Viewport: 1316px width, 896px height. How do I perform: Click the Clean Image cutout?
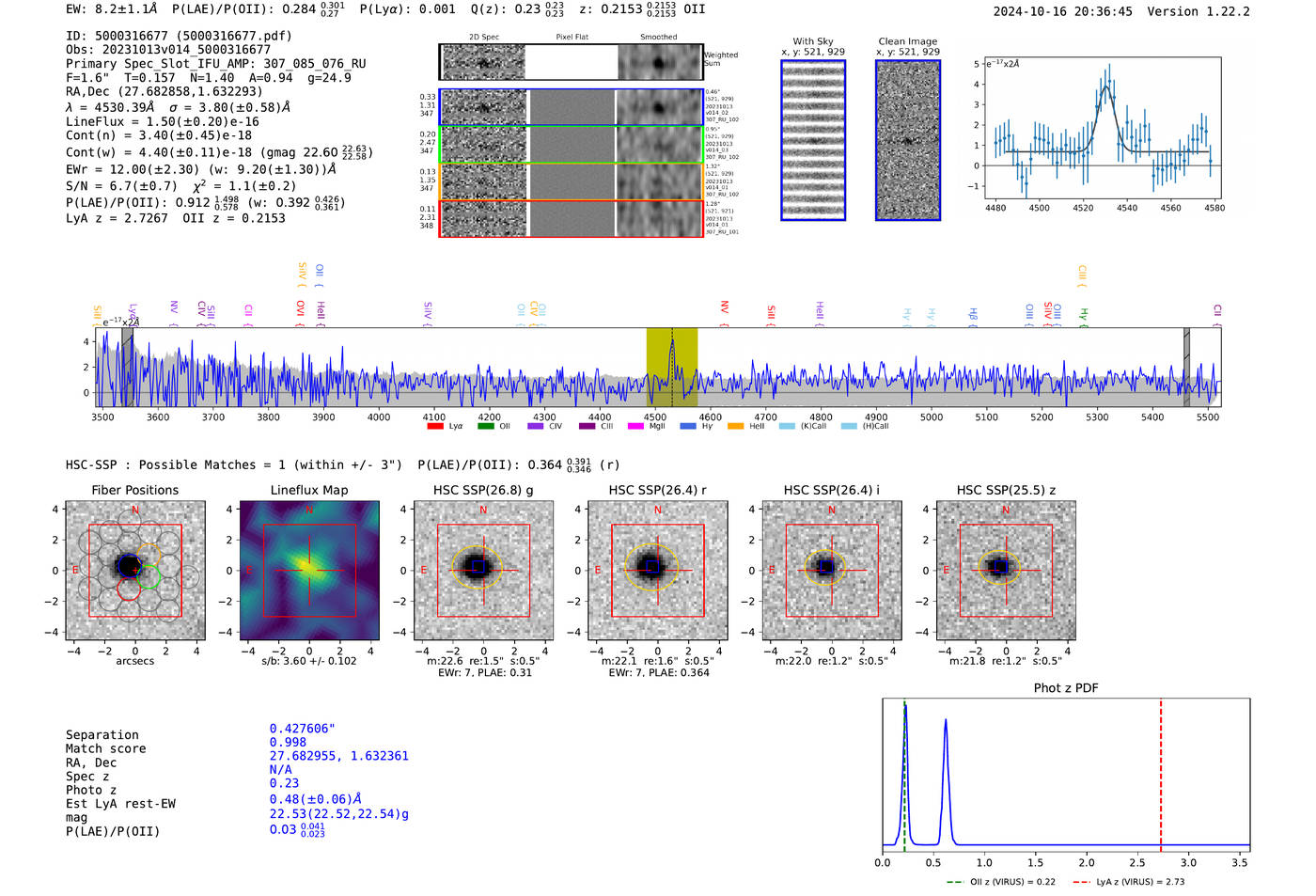point(908,140)
